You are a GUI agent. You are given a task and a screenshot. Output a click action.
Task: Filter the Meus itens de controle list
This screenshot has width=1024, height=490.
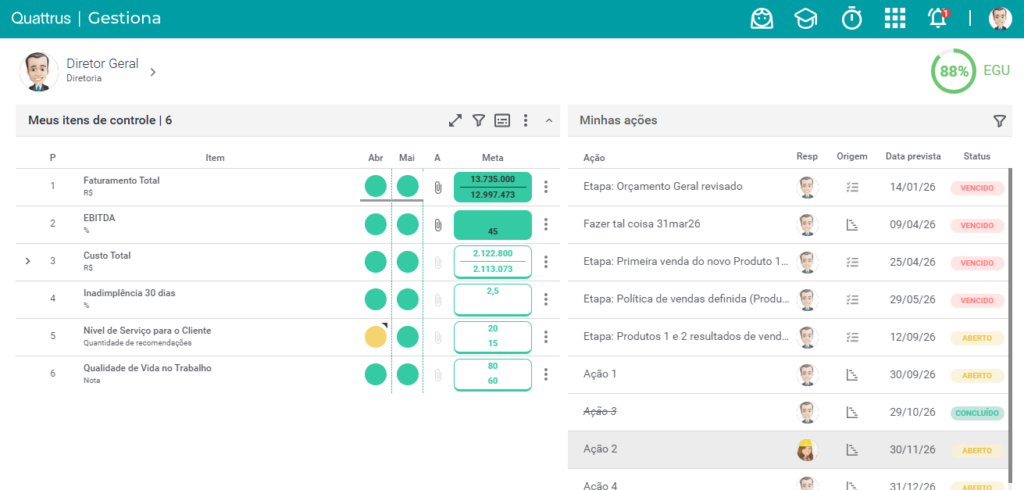[479, 120]
